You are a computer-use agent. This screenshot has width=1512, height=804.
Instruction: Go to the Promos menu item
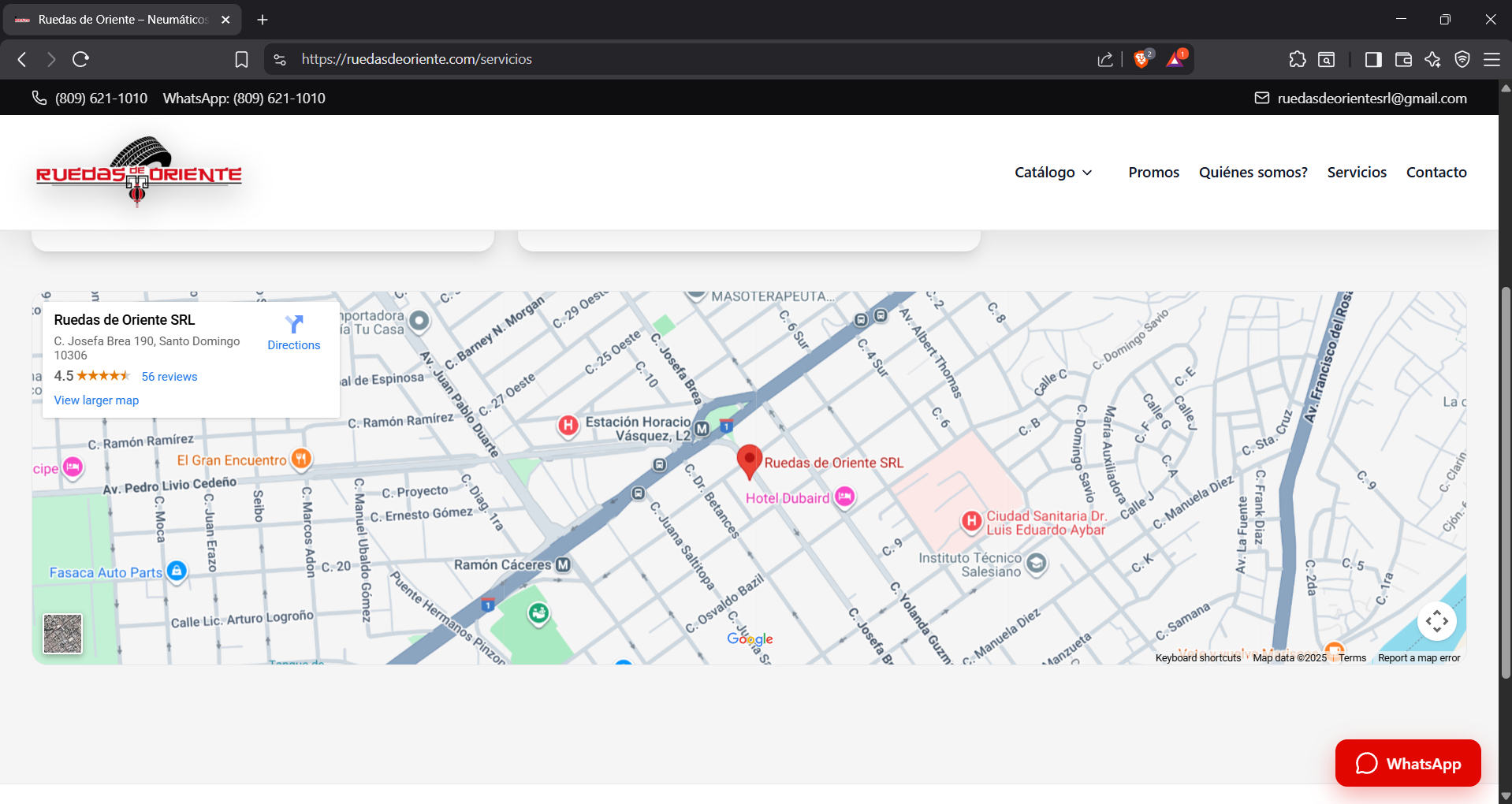pos(1153,173)
